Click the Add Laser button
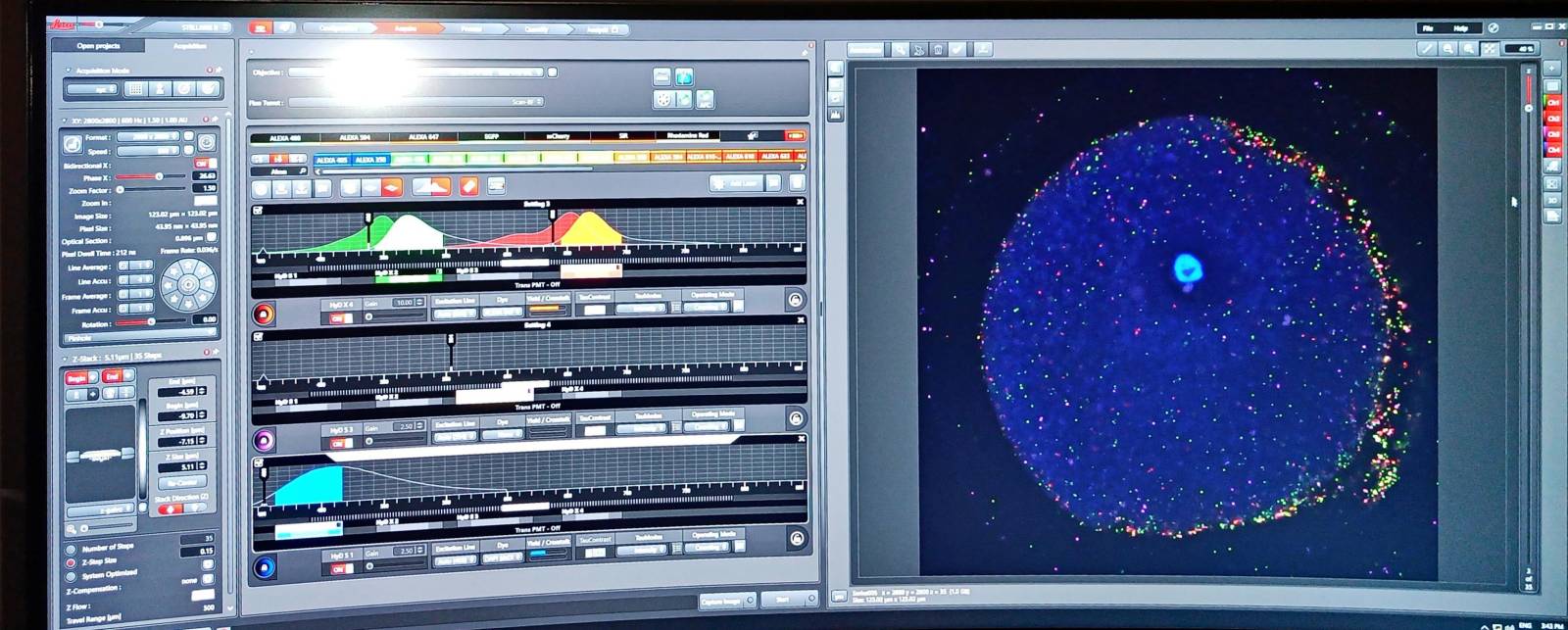The width and height of the screenshot is (1568, 630). click(x=735, y=183)
